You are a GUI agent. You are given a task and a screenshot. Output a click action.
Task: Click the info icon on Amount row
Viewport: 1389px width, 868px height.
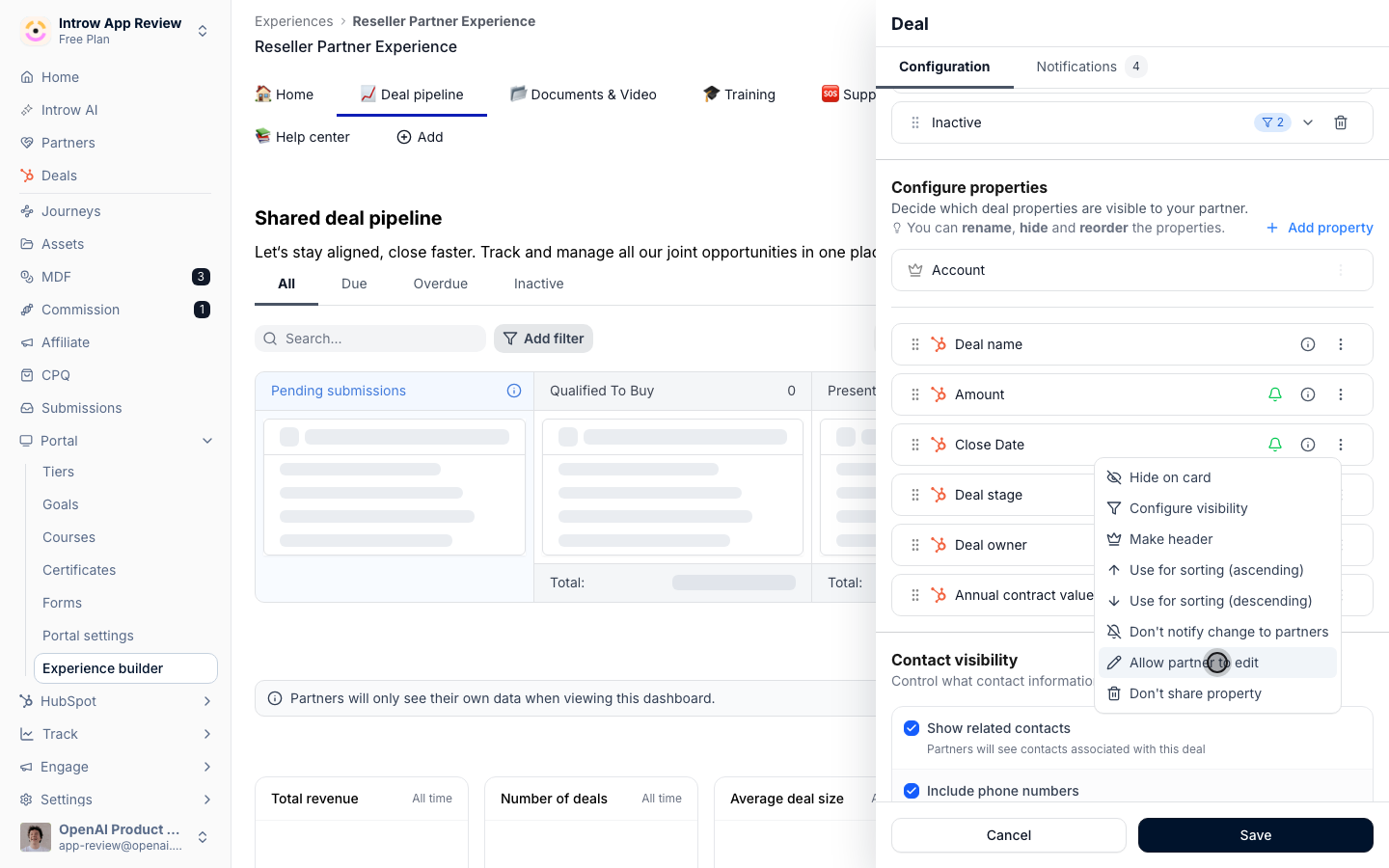click(x=1308, y=394)
